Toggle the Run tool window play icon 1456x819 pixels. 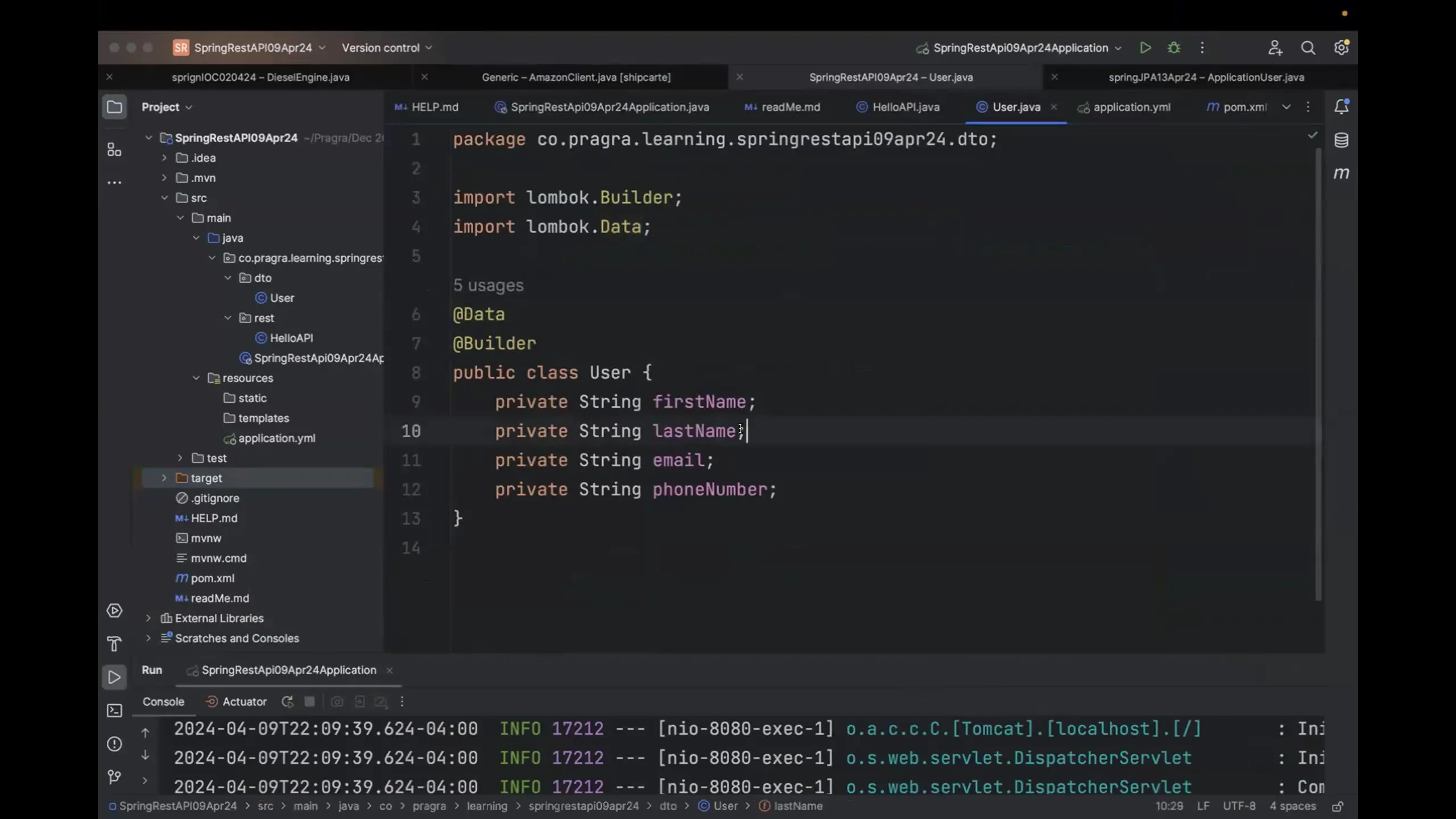coord(114,677)
